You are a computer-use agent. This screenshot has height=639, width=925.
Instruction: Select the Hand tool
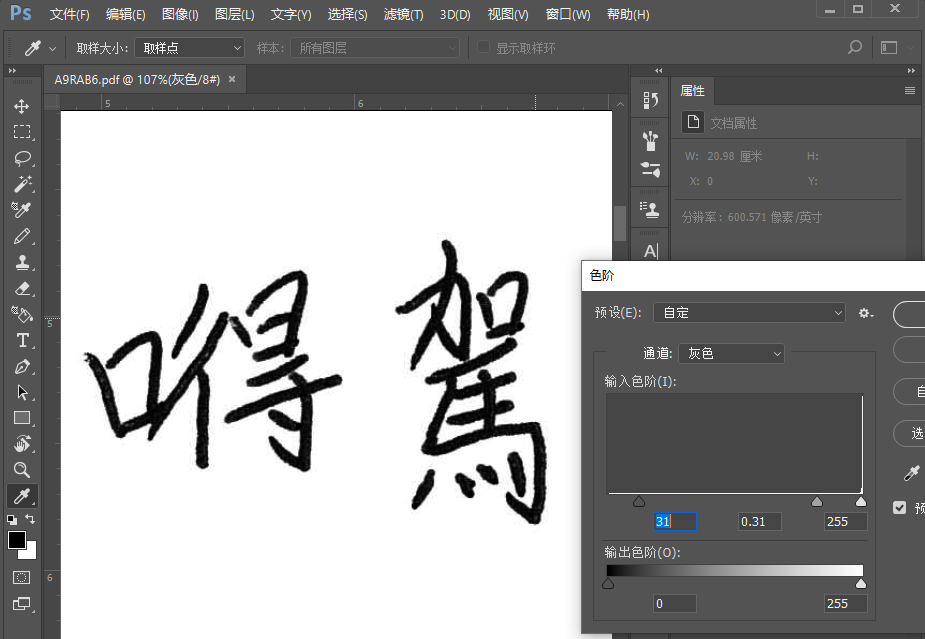pyautogui.click(x=22, y=444)
